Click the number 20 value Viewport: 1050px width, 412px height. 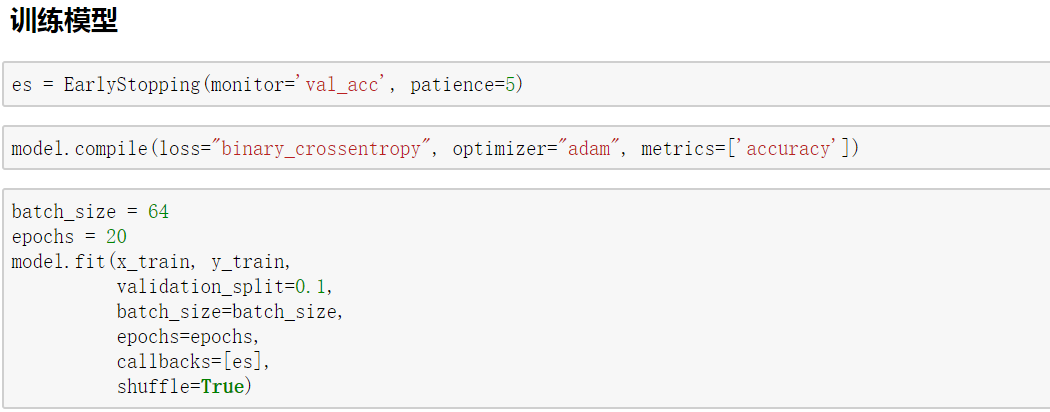[116, 237]
